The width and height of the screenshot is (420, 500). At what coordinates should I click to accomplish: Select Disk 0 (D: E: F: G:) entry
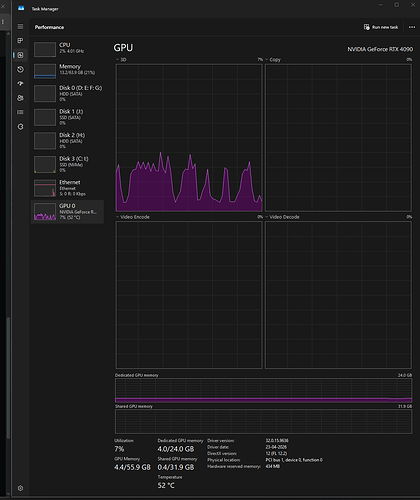click(x=67, y=93)
